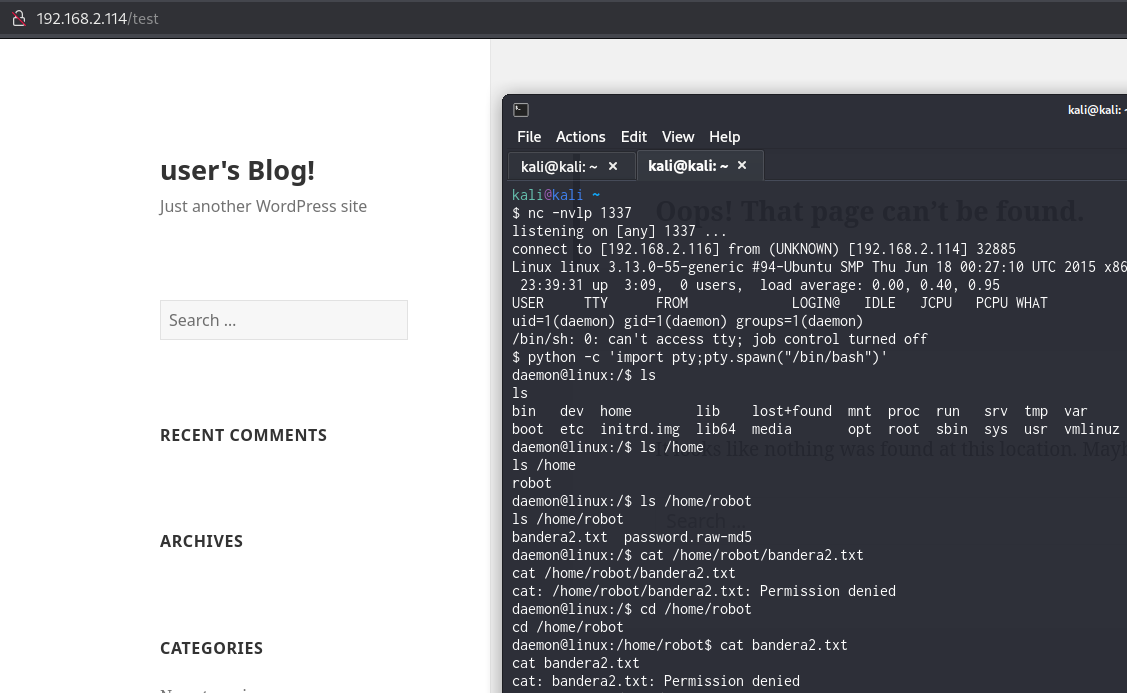
Task: Click the 'listening on [any] 1337' line
Action: [x=619, y=231]
